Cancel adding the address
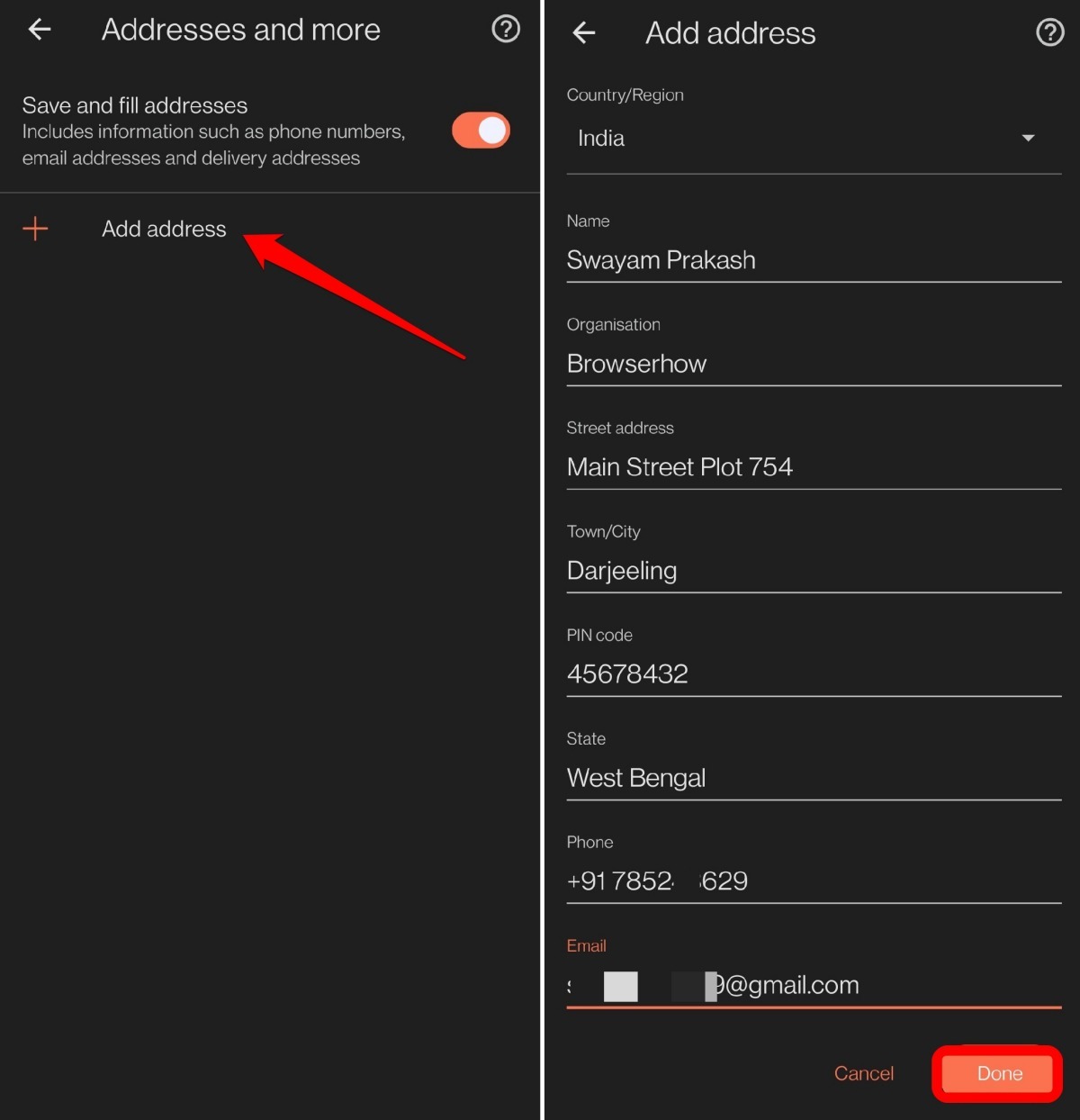Image resolution: width=1080 pixels, height=1120 pixels. click(864, 1073)
